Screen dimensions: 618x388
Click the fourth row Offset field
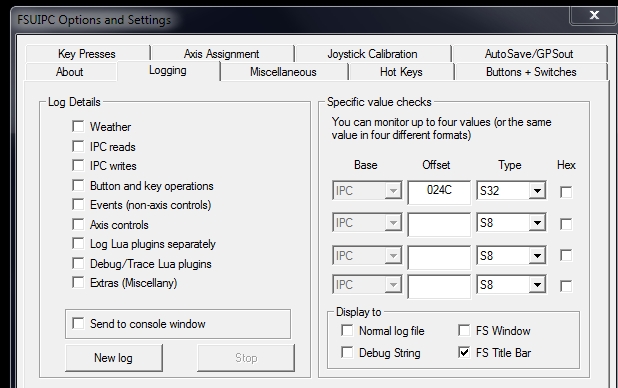tap(439, 287)
